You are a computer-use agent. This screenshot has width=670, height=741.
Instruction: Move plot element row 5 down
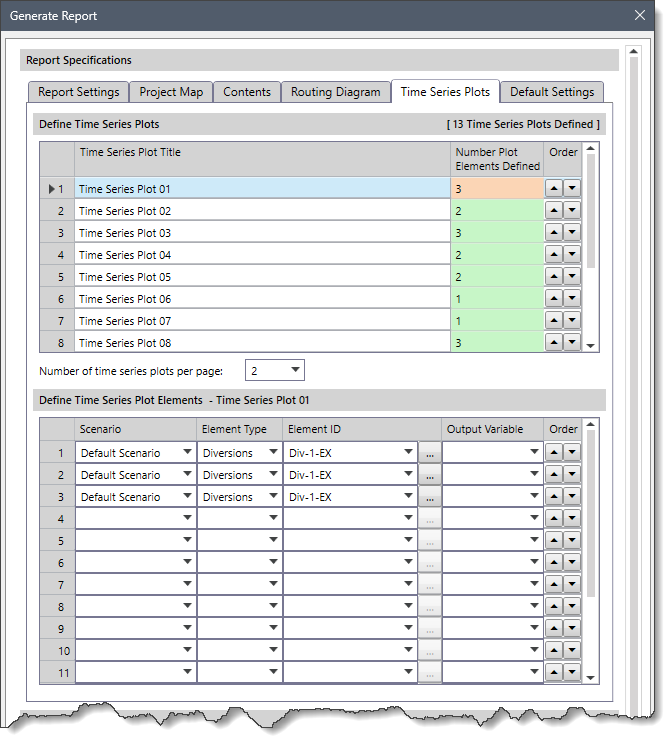point(572,540)
